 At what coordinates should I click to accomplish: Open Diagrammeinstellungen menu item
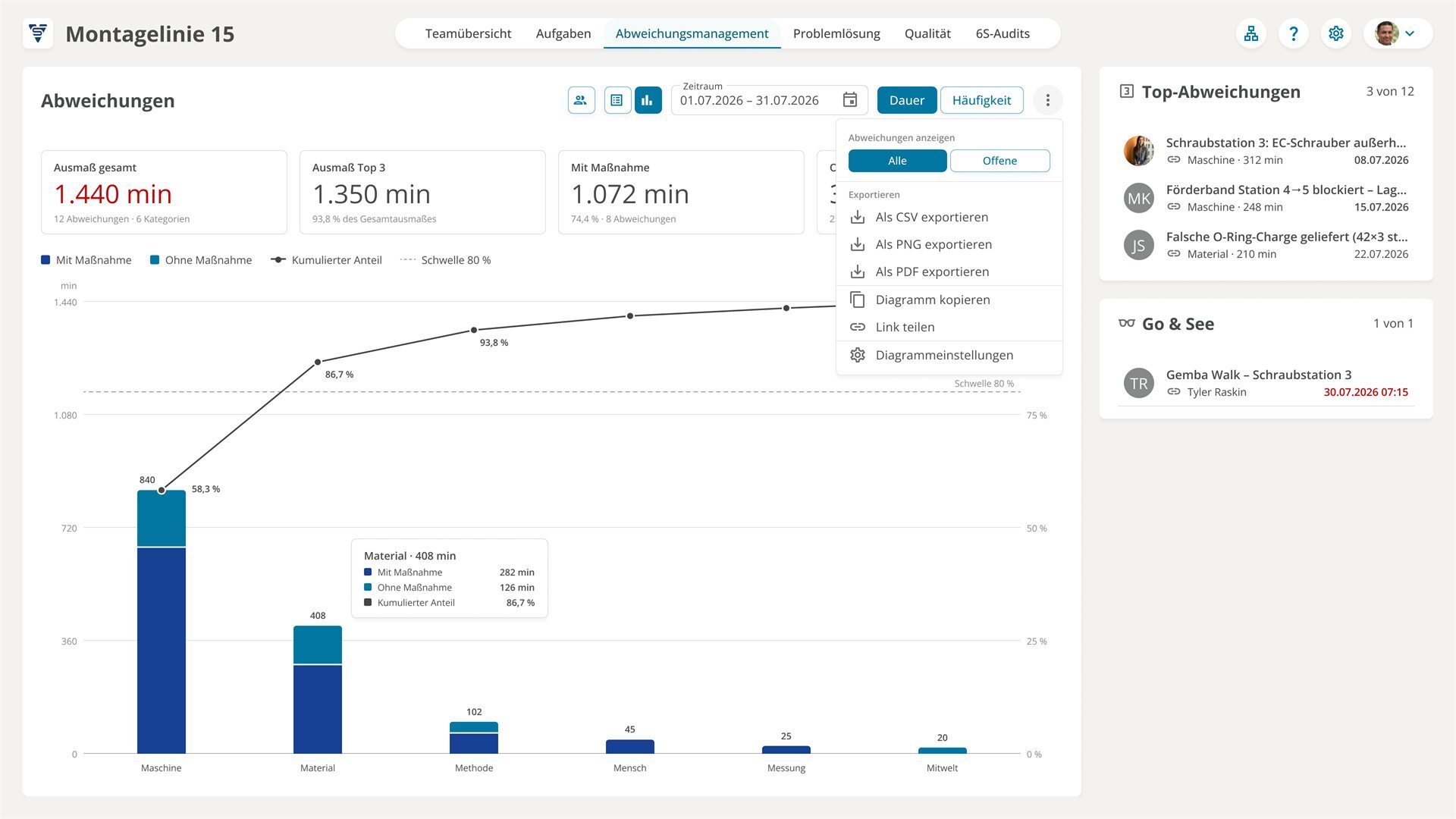(949, 355)
